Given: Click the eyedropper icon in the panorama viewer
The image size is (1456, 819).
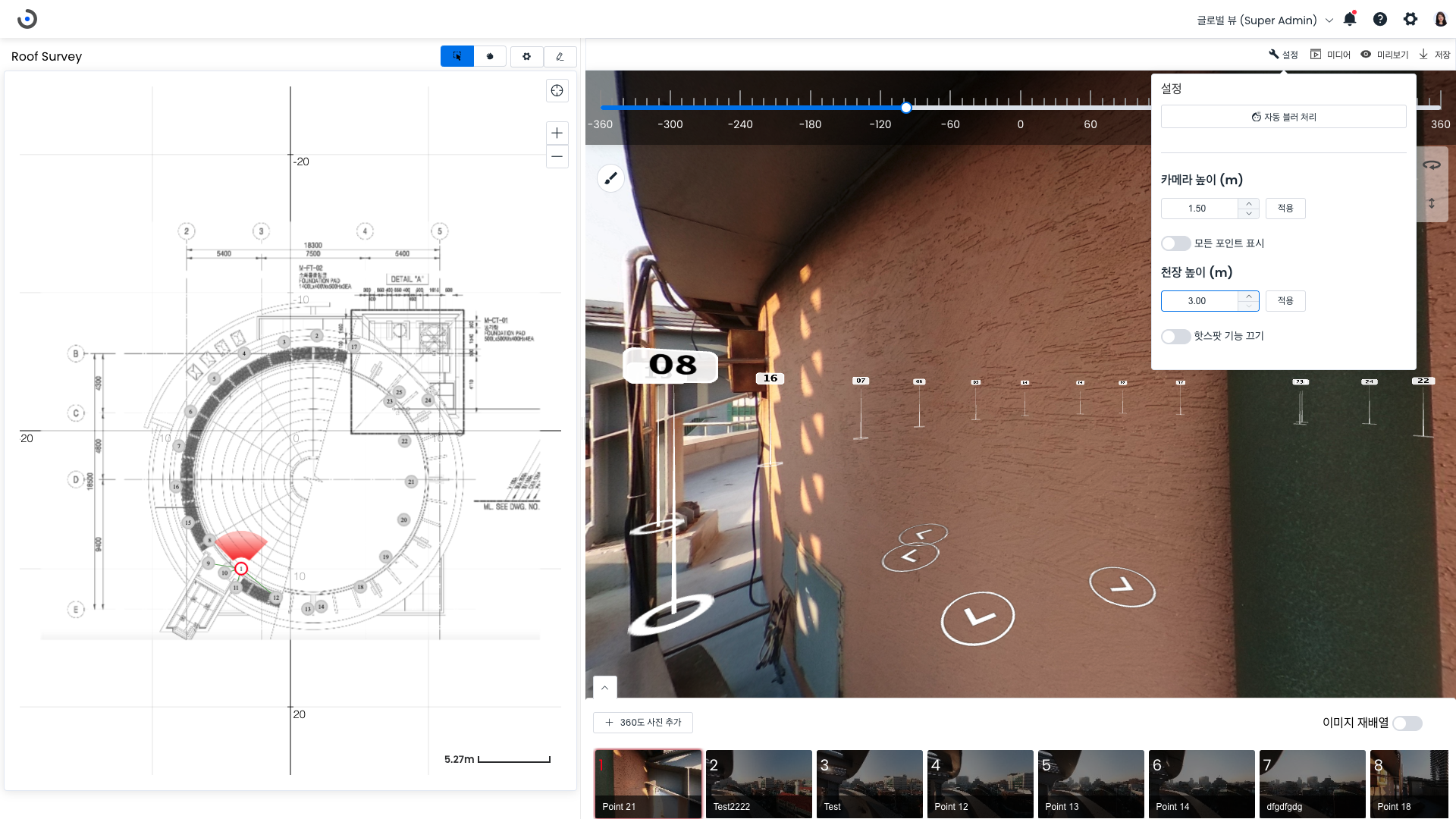Looking at the screenshot, I should (x=611, y=178).
